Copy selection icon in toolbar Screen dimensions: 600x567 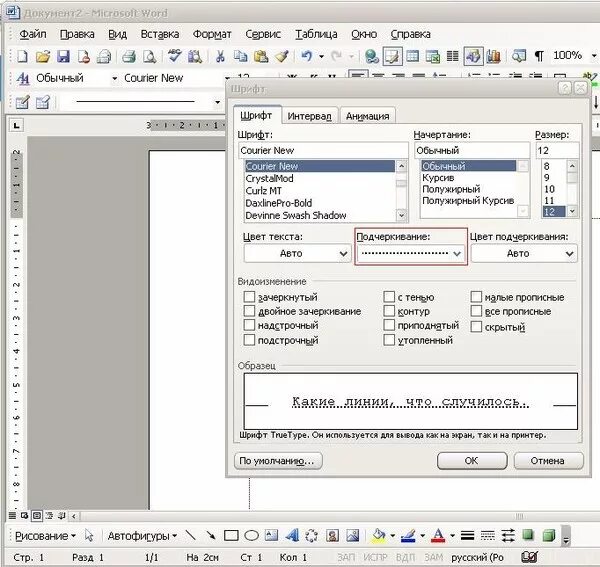(240, 57)
